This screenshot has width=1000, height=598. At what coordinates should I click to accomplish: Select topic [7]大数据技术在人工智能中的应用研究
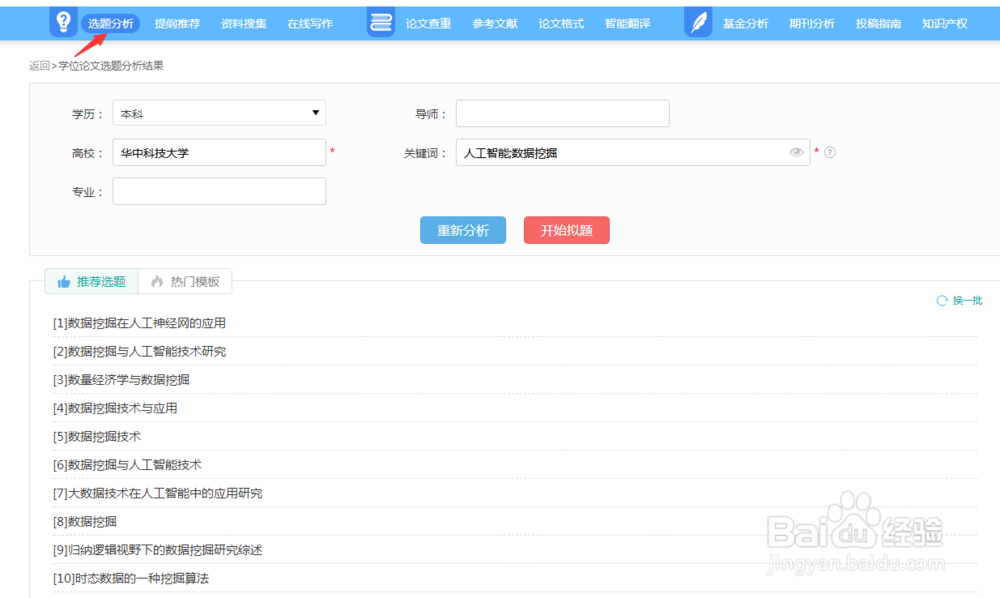(158, 493)
